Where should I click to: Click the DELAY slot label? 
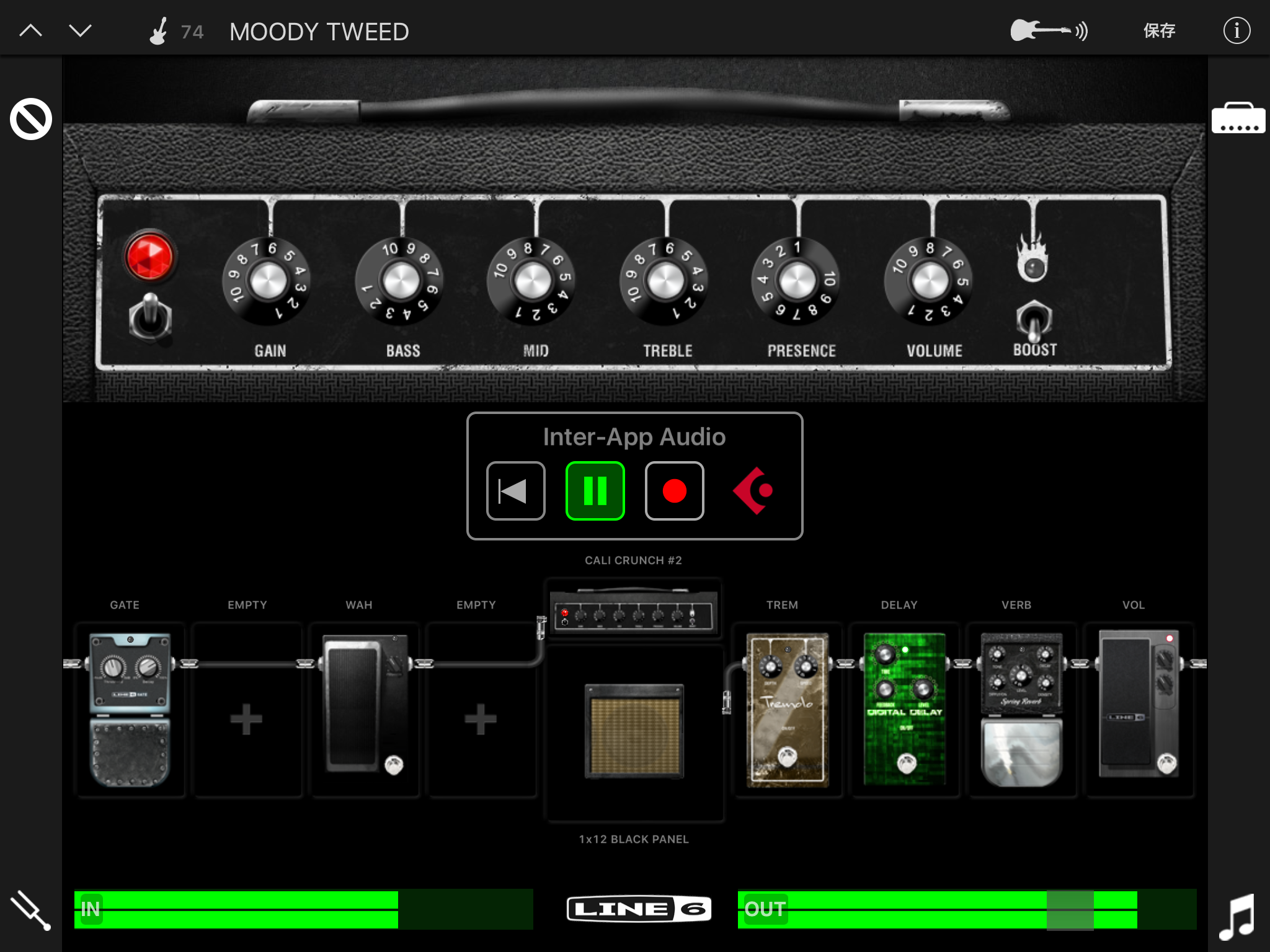tap(899, 605)
